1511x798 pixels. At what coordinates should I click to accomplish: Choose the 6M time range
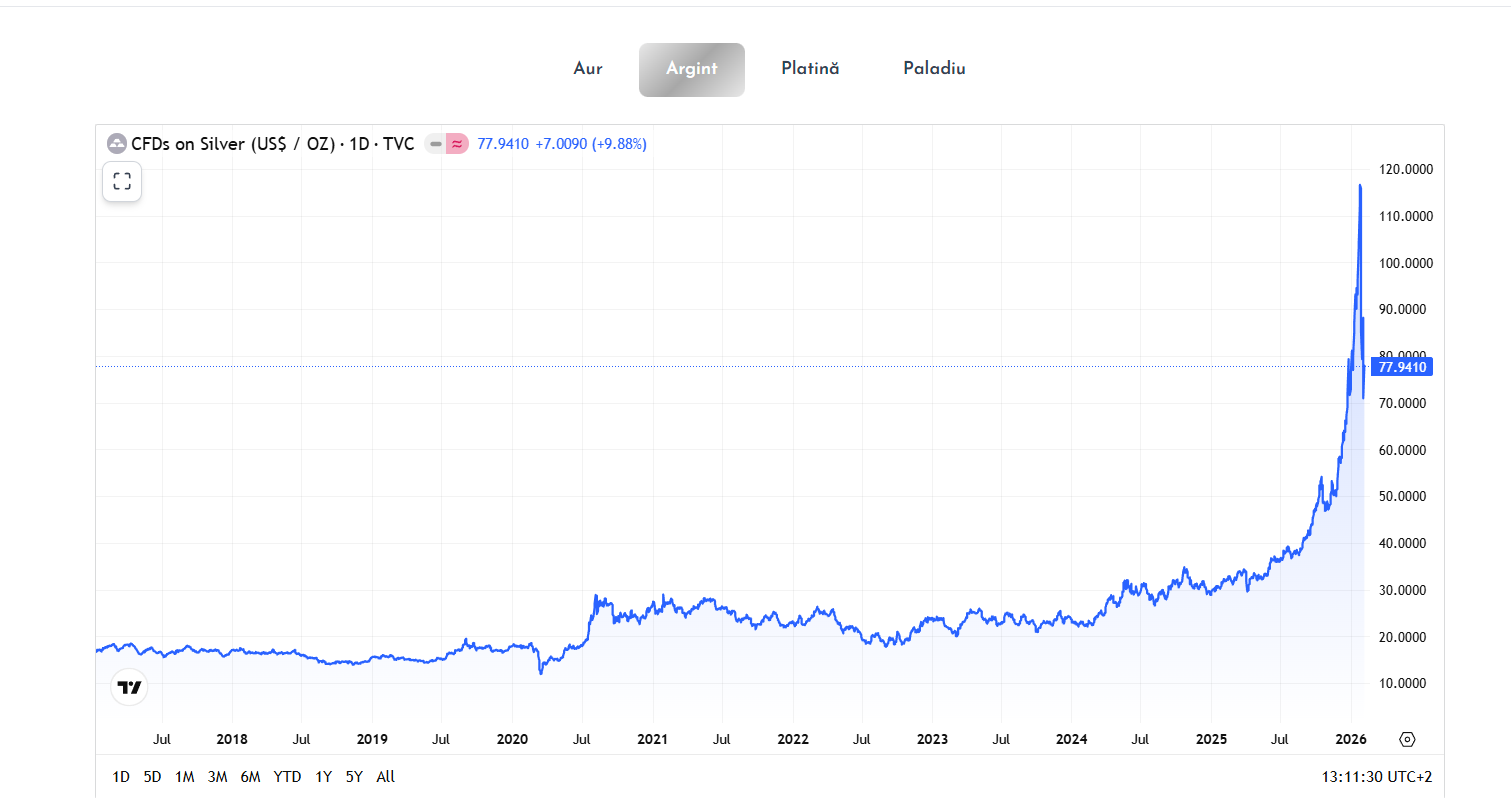click(250, 777)
